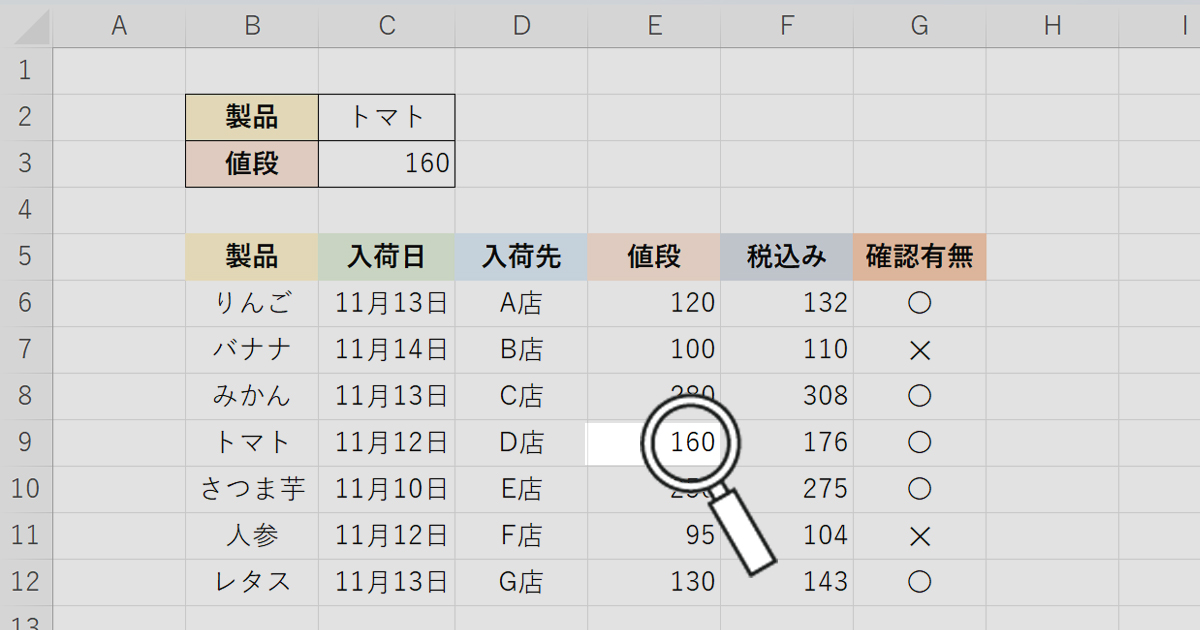1200x630 pixels.
Task: Select the row 9 header
Action: (25, 442)
